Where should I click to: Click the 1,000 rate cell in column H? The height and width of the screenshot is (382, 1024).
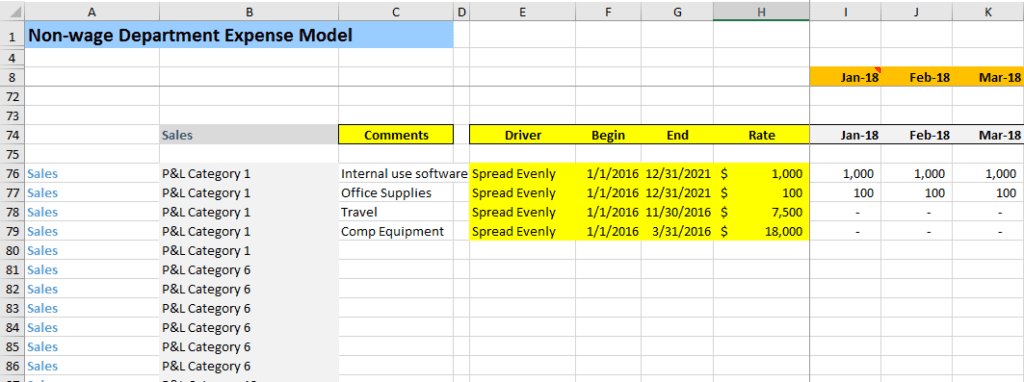pos(761,174)
